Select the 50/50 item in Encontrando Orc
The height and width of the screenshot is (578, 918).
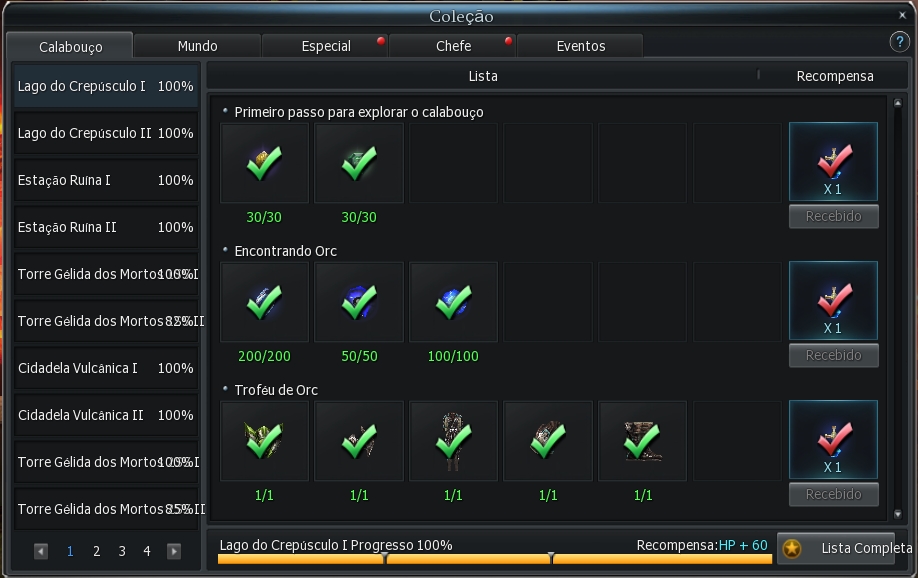click(x=359, y=302)
